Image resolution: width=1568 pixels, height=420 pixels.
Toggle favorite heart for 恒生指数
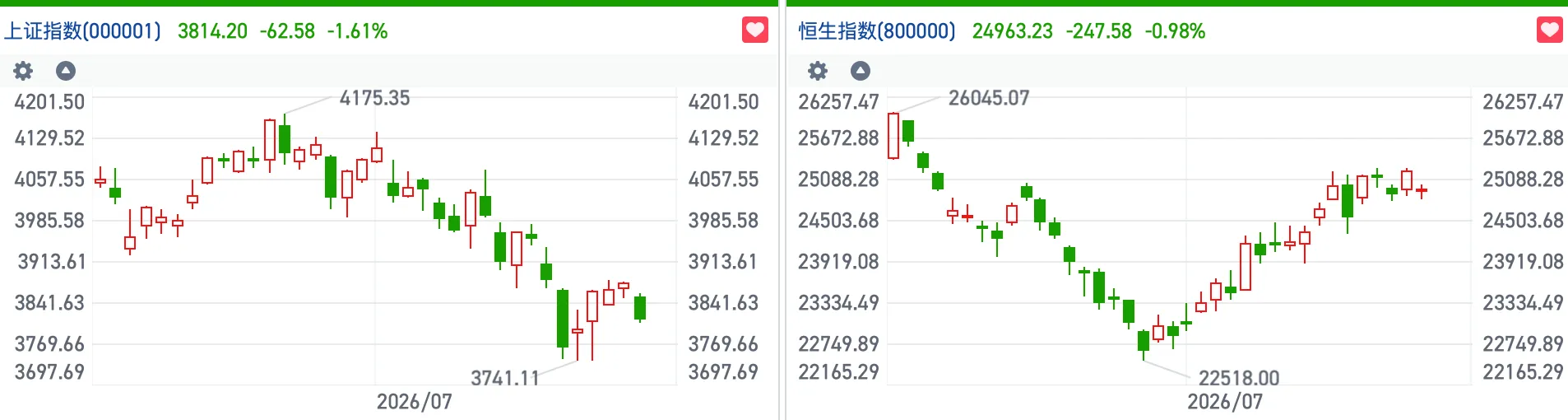tap(1549, 30)
